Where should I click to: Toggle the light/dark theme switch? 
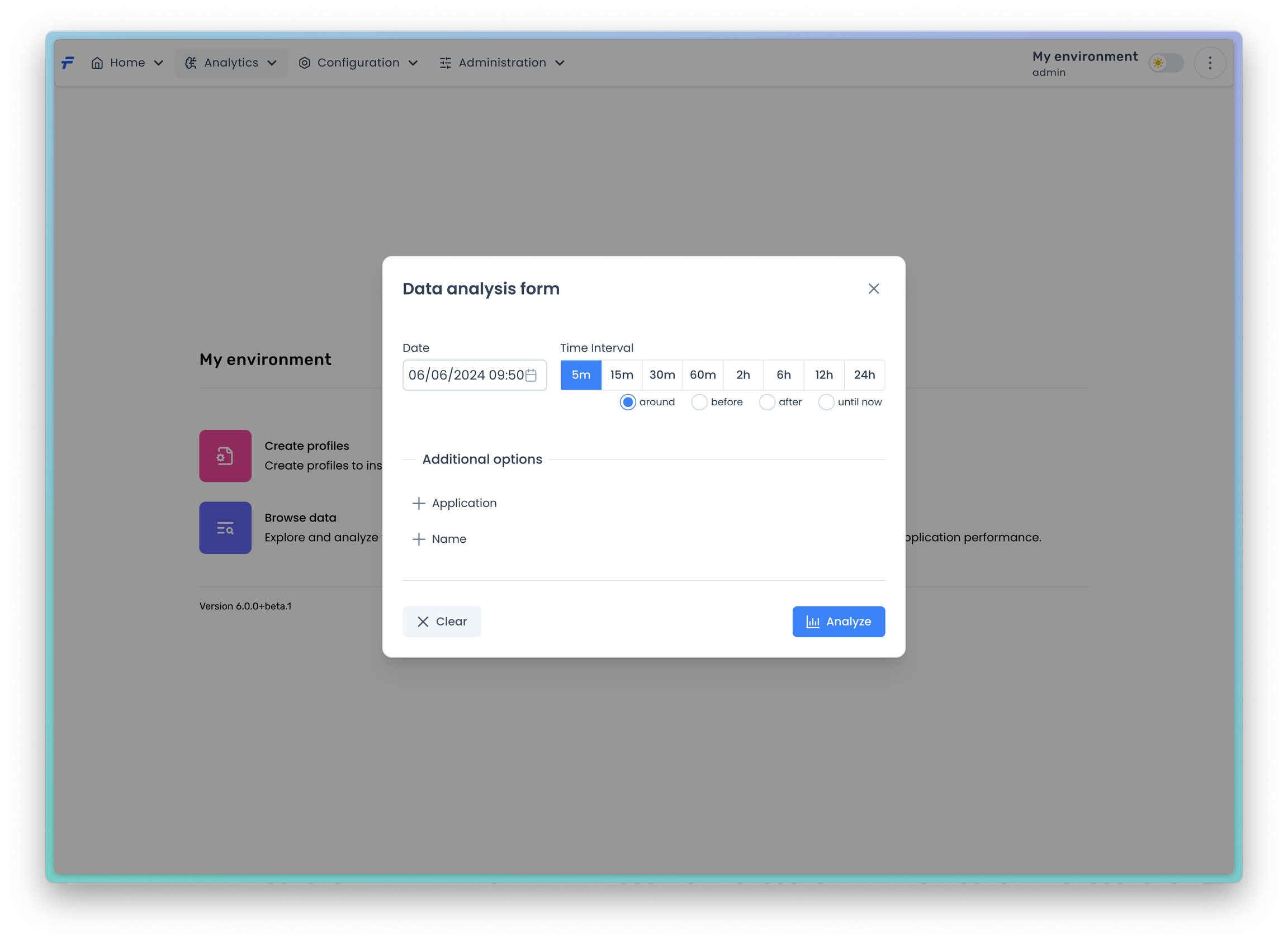(x=1165, y=63)
